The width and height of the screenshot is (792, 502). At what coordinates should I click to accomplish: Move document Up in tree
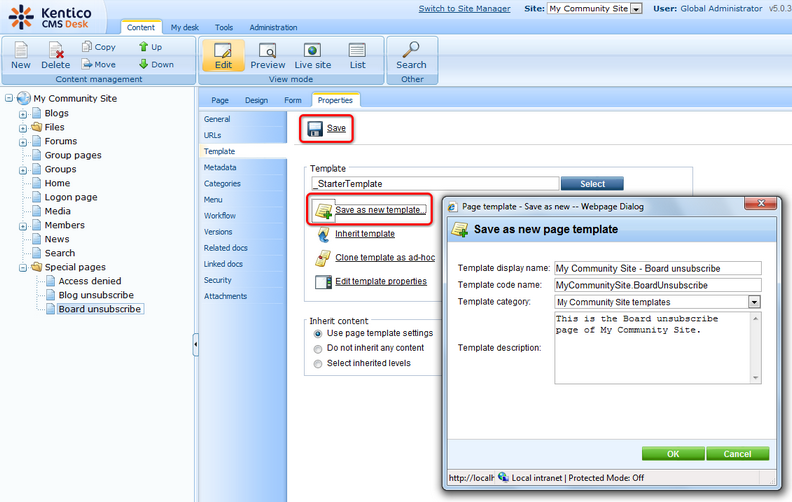[x=151, y=46]
